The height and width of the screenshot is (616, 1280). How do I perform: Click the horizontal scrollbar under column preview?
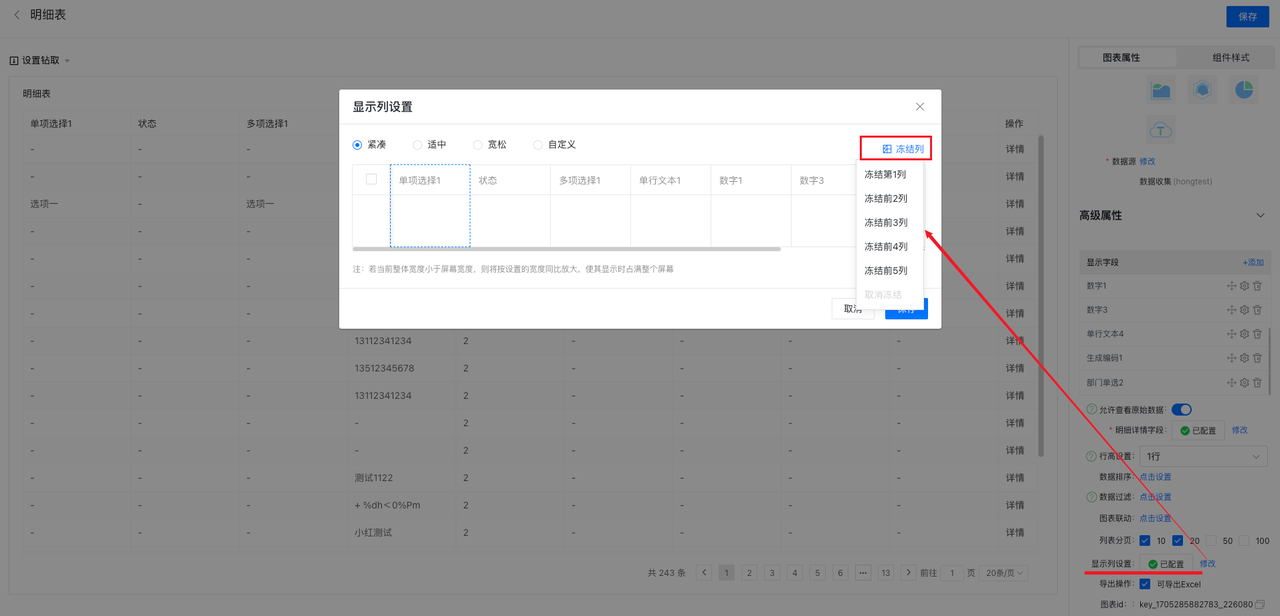tap(566, 249)
